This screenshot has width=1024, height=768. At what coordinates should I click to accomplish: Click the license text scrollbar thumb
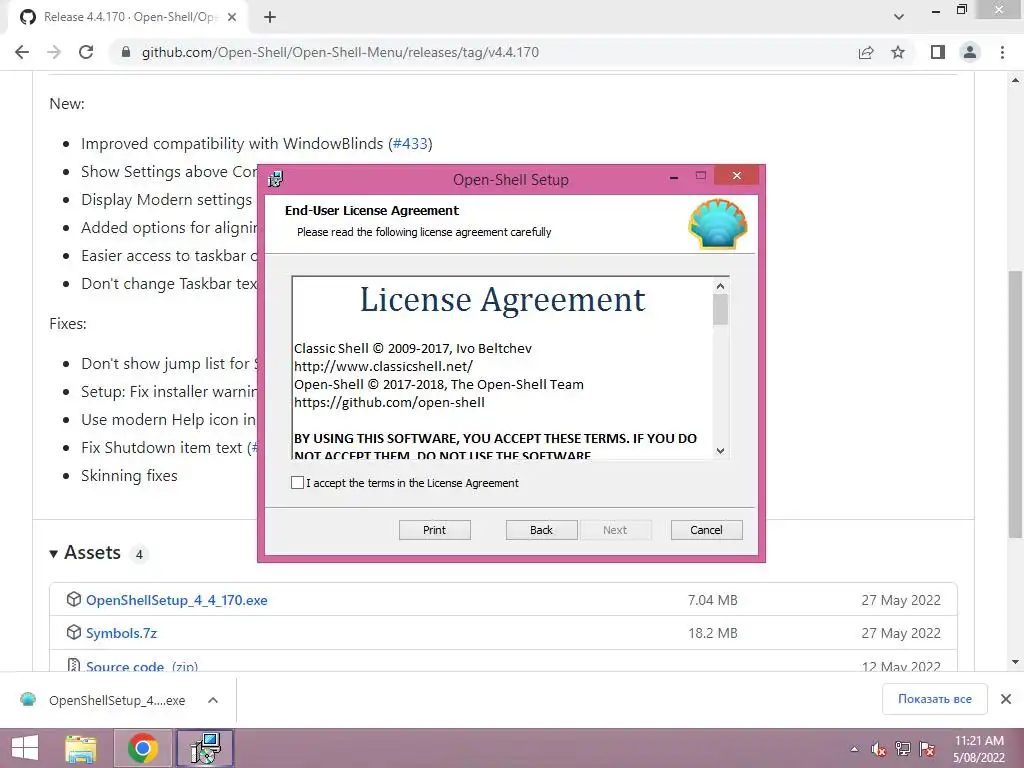[x=720, y=310]
